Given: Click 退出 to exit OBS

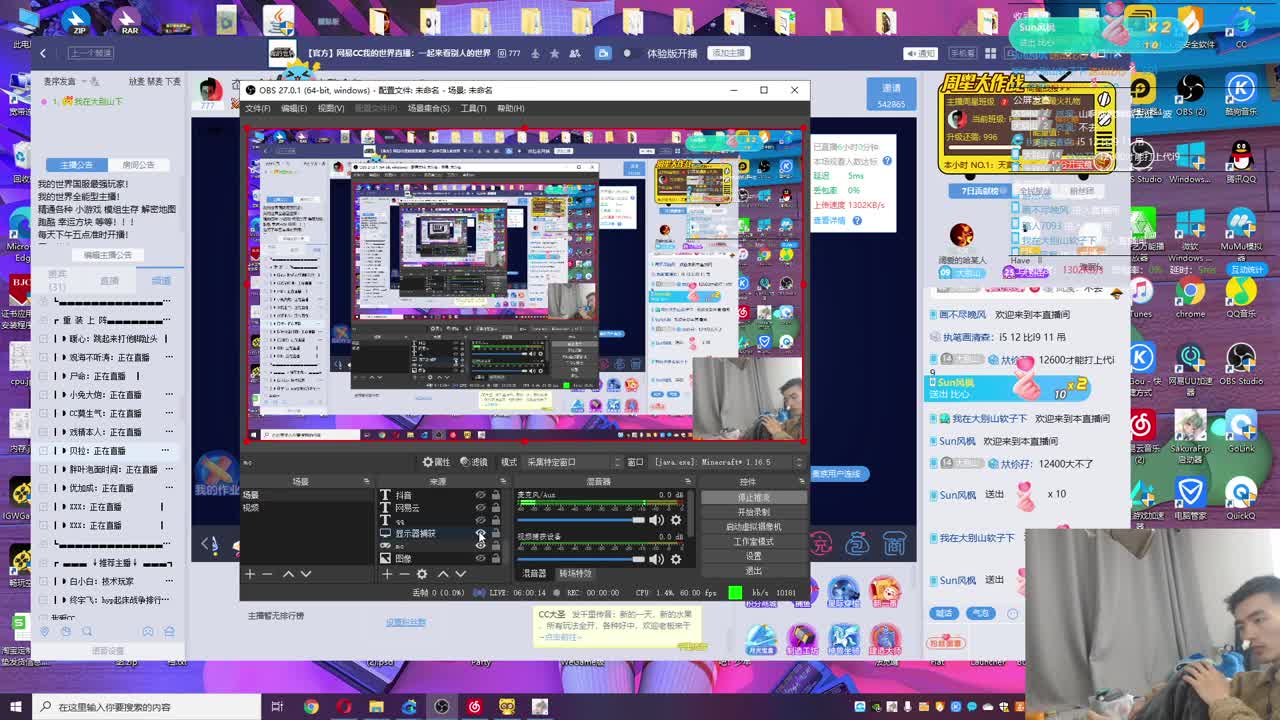Looking at the screenshot, I should pos(753,571).
